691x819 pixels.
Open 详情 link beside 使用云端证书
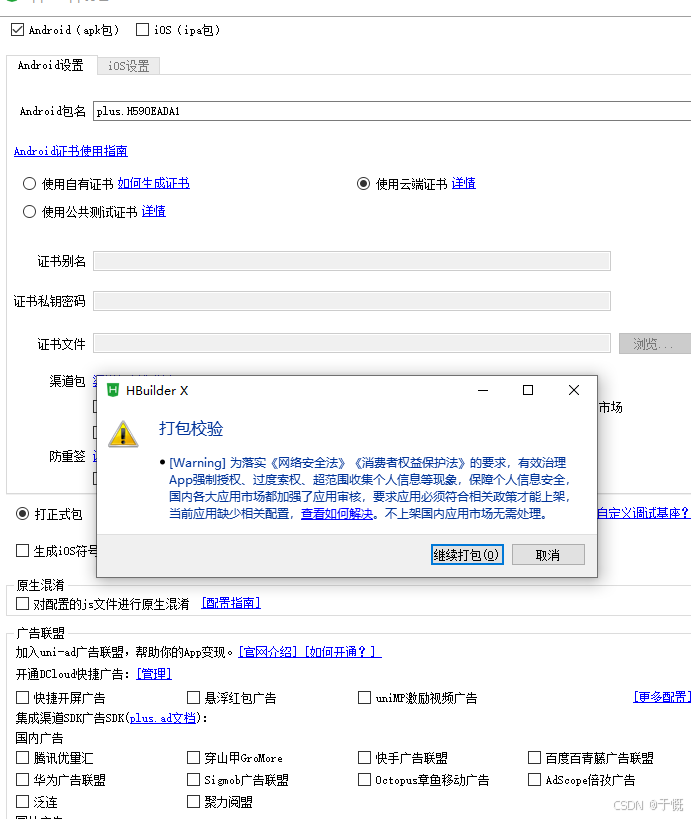pos(464,183)
